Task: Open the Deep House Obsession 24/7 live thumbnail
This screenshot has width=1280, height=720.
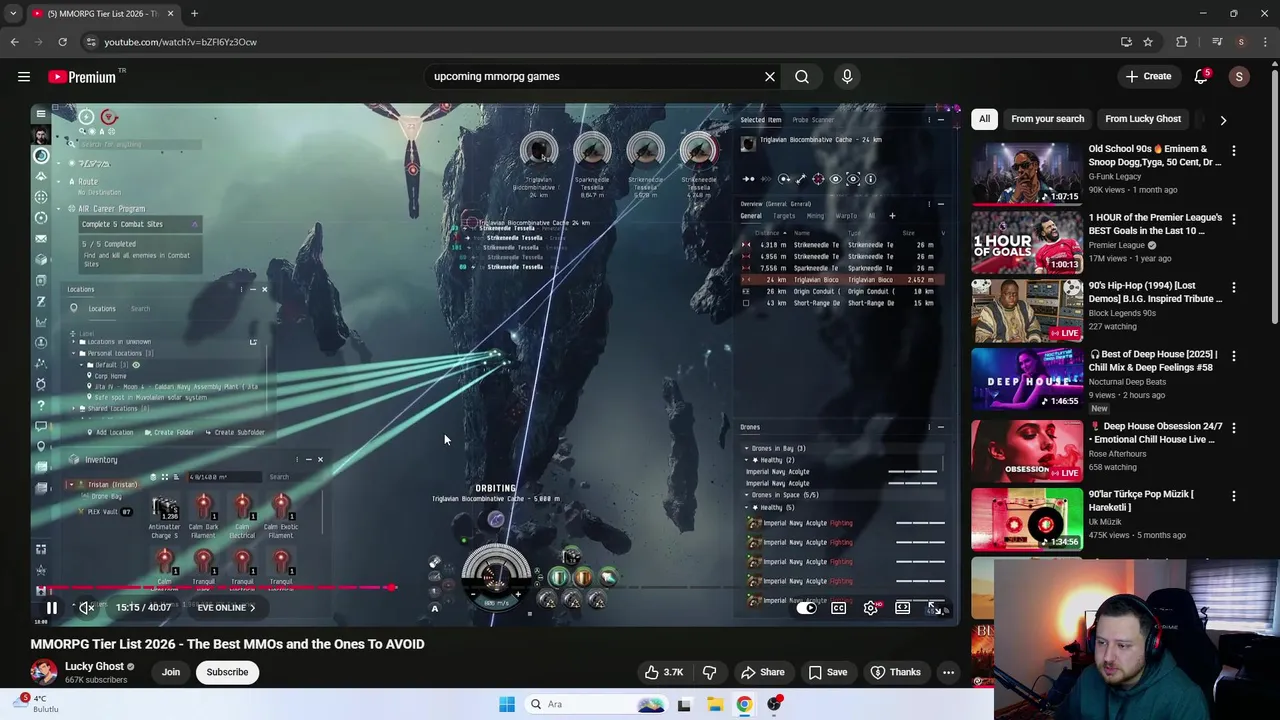Action: [x=1027, y=450]
